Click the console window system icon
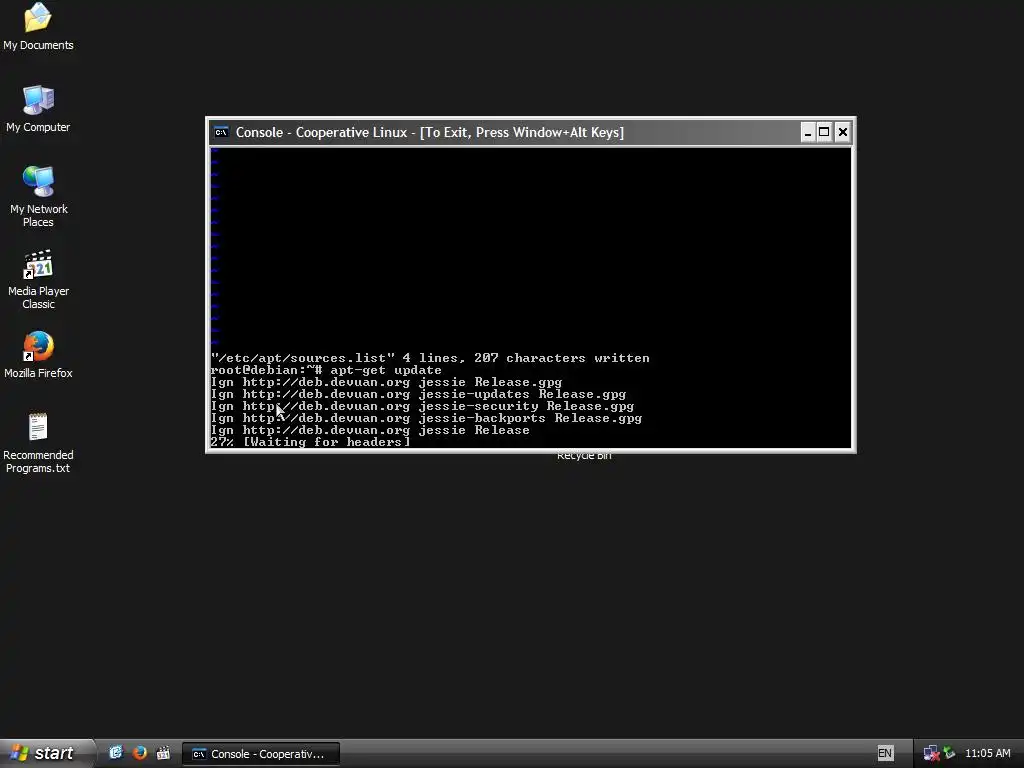 [x=221, y=133]
